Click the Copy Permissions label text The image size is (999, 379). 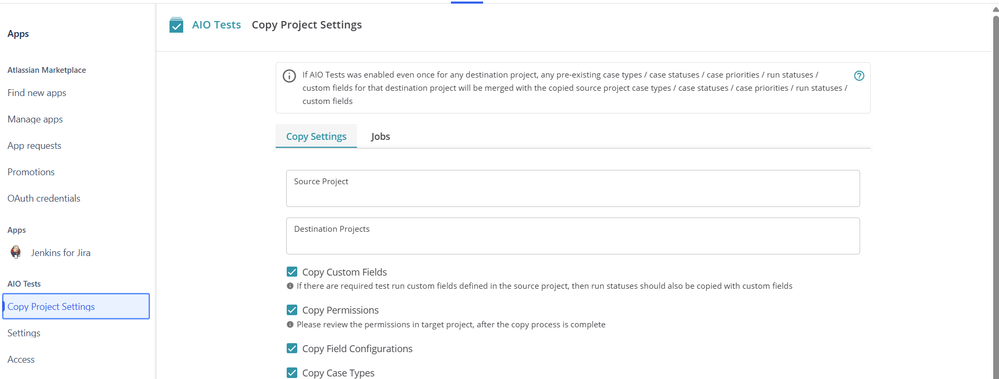coord(341,310)
